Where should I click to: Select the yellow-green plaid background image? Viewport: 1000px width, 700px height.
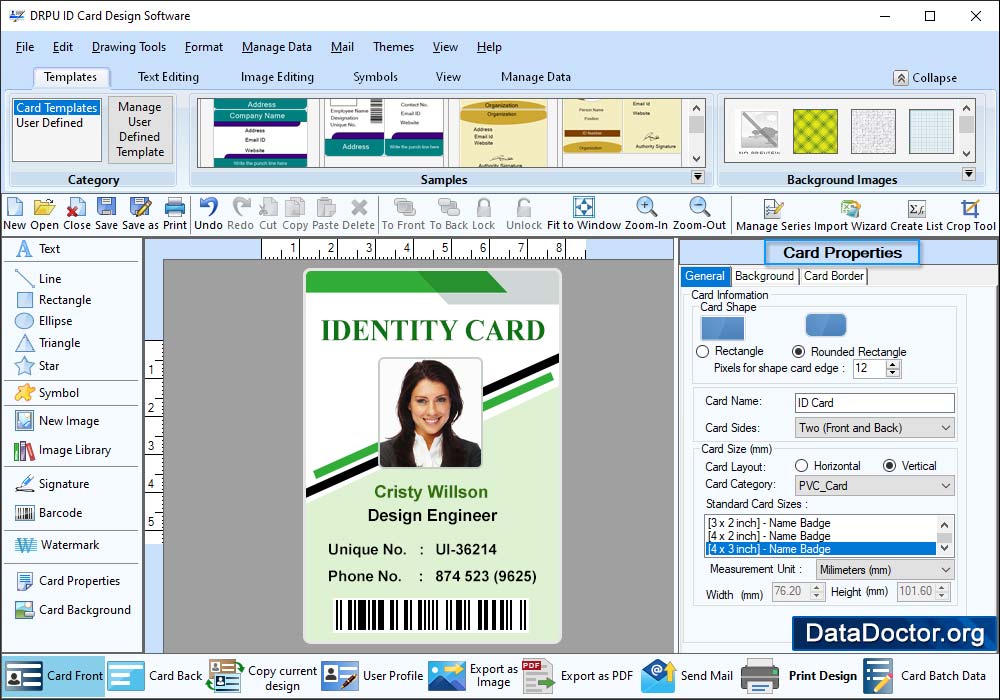point(815,131)
